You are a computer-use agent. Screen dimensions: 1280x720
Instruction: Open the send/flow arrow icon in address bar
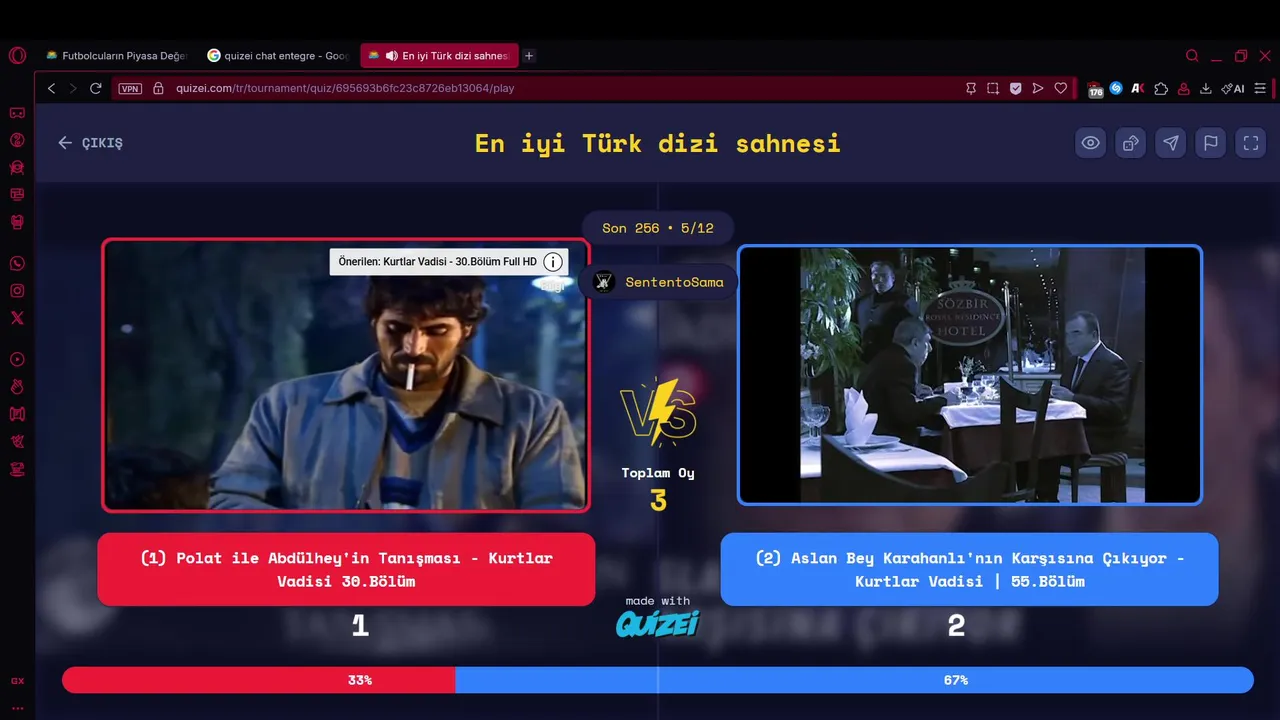point(1038,88)
